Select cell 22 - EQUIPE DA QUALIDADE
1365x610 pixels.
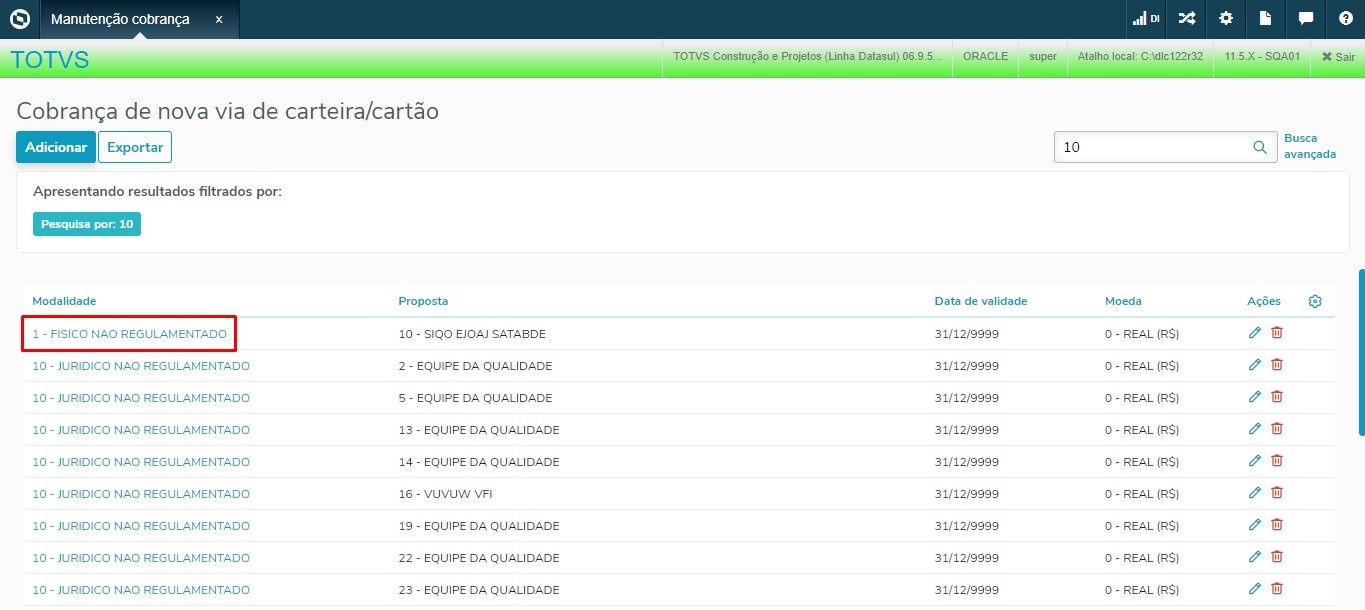[x=479, y=558]
